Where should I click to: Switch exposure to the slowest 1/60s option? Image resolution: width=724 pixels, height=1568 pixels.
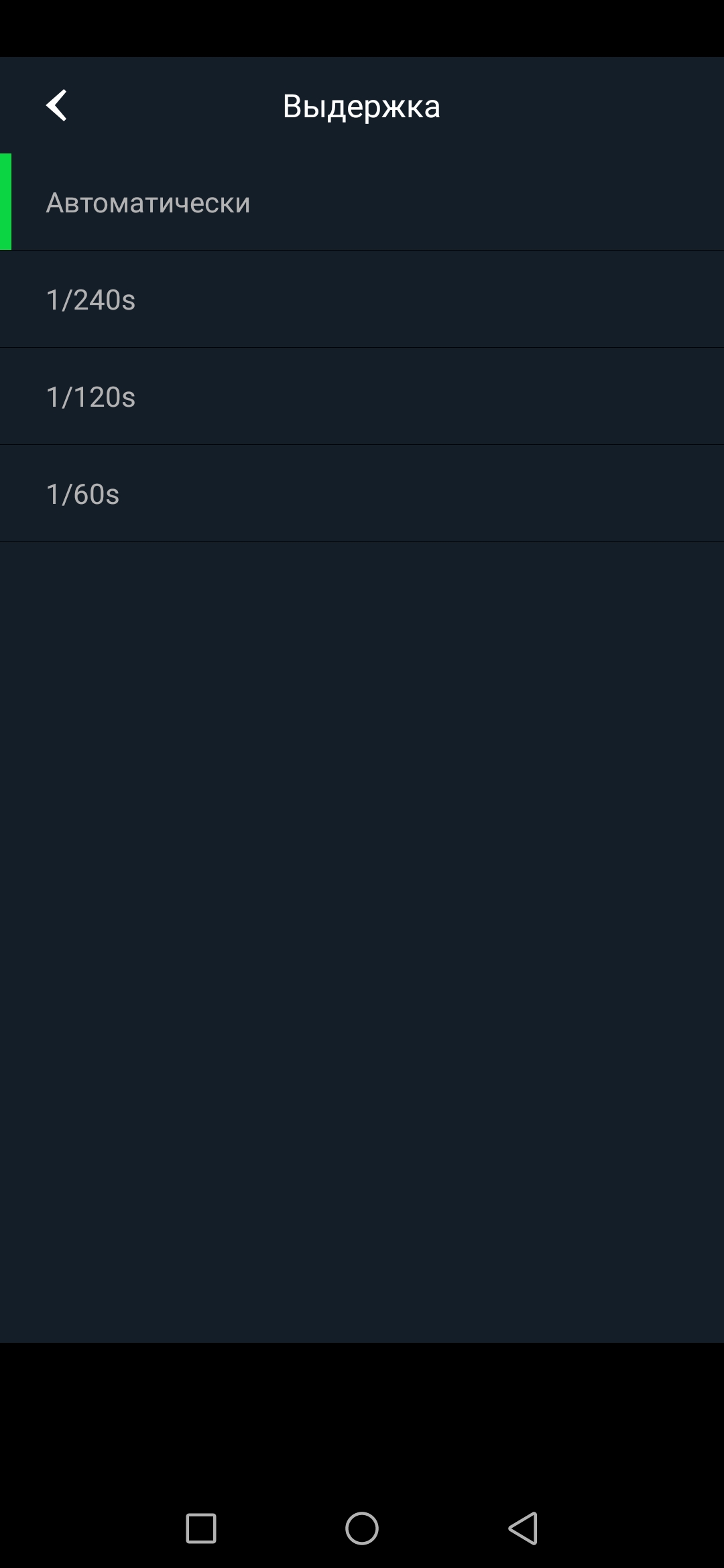[x=83, y=494]
